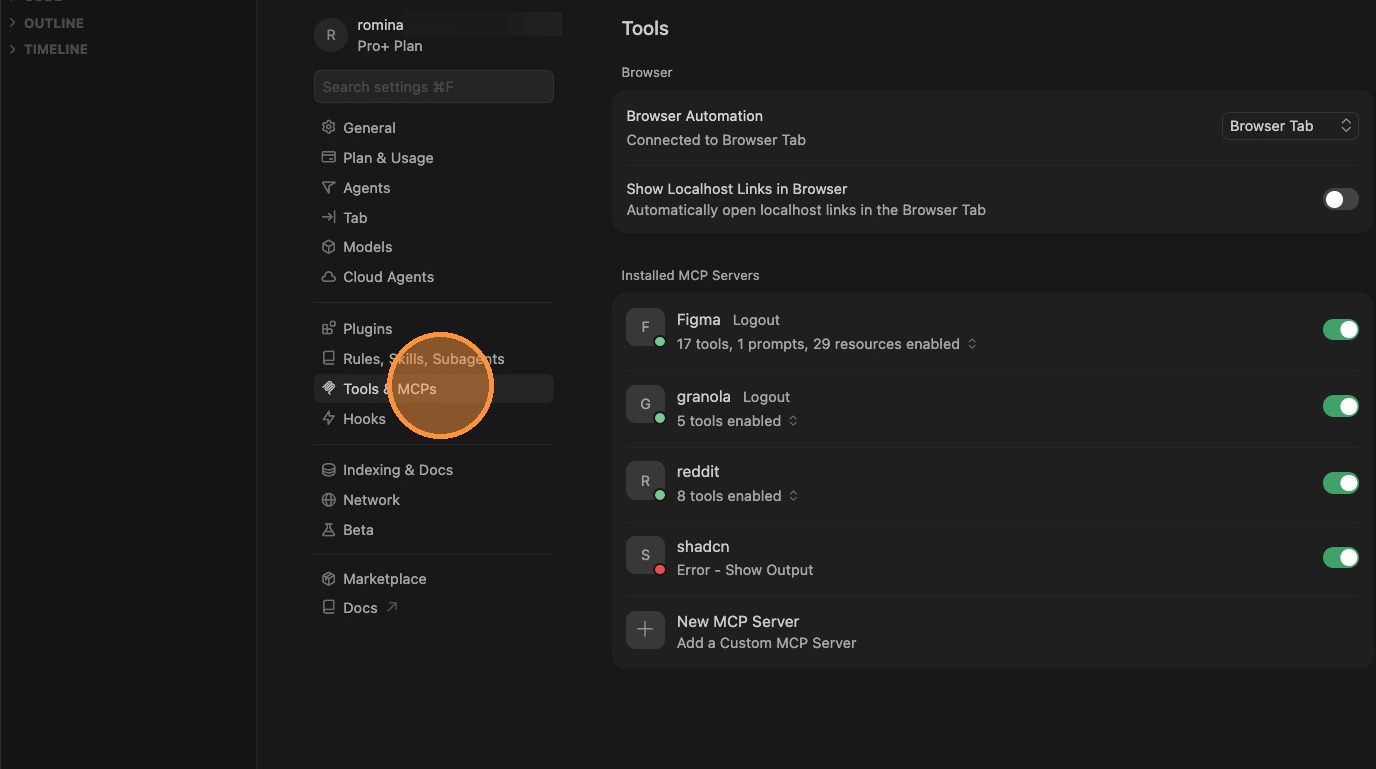Click the Hooks lightning icon

(328, 418)
